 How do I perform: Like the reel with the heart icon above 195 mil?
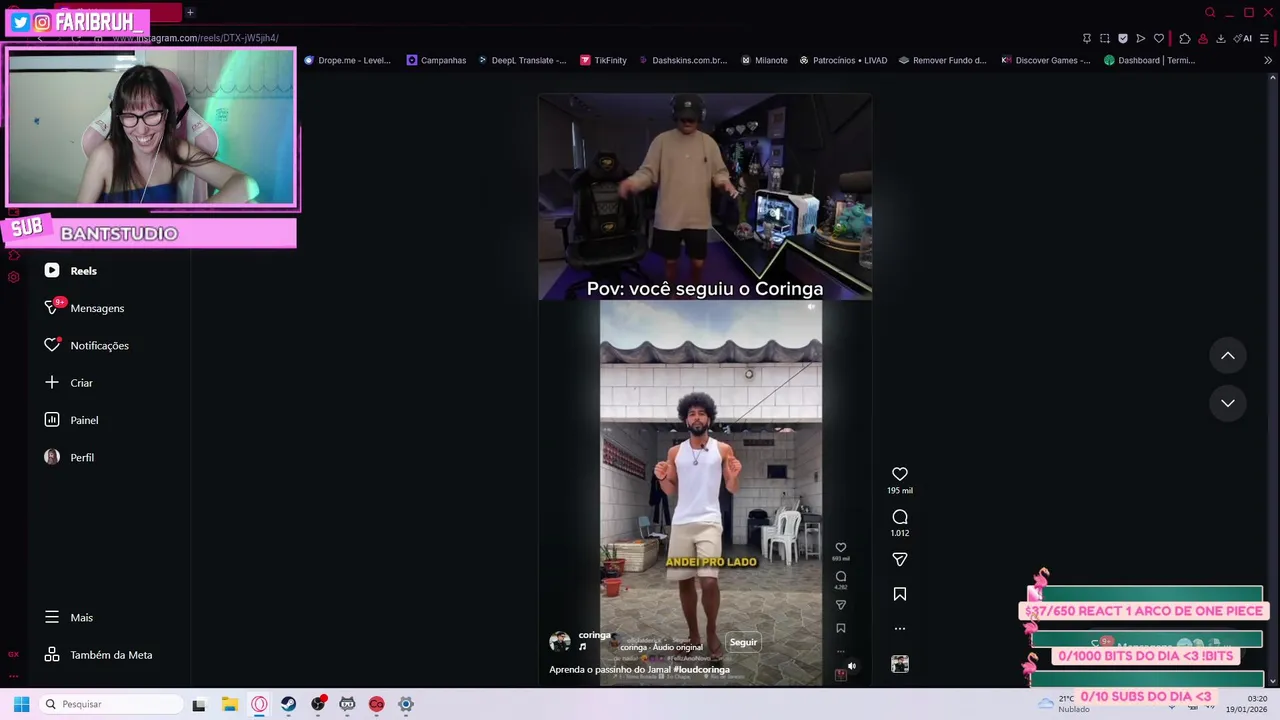(900, 474)
